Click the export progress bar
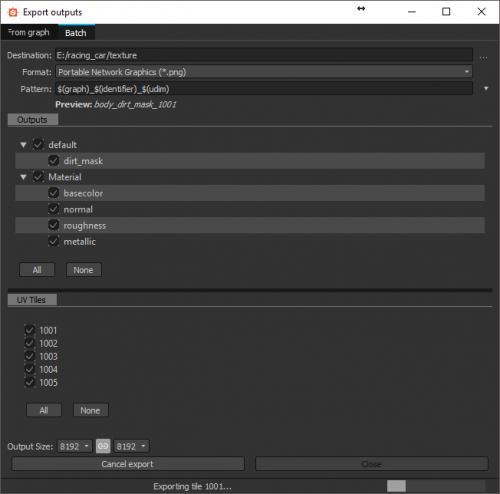 point(436,486)
